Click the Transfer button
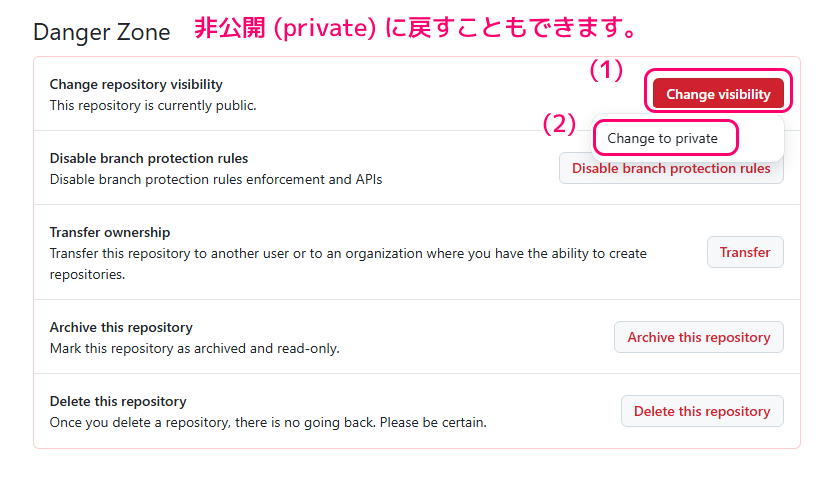The height and width of the screenshot is (487, 830). click(x=745, y=252)
